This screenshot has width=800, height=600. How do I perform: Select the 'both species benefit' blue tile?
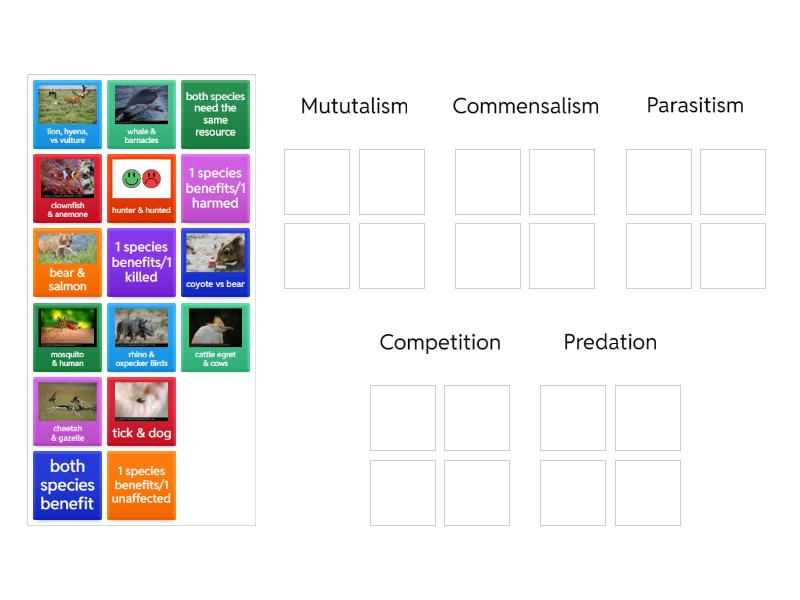coord(66,485)
